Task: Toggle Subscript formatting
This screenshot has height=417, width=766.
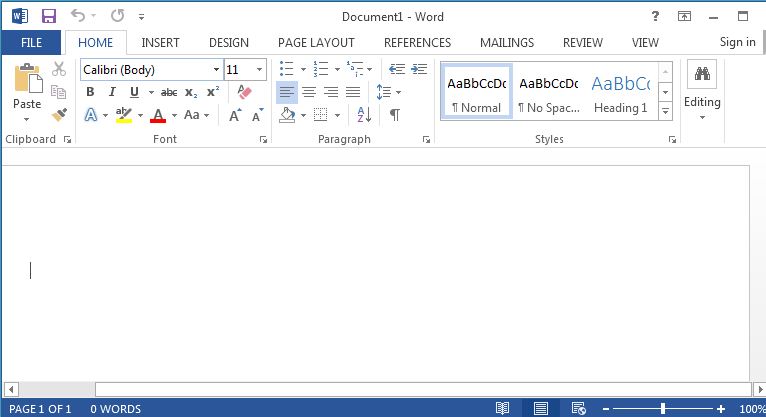Action: pyautogui.click(x=192, y=92)
